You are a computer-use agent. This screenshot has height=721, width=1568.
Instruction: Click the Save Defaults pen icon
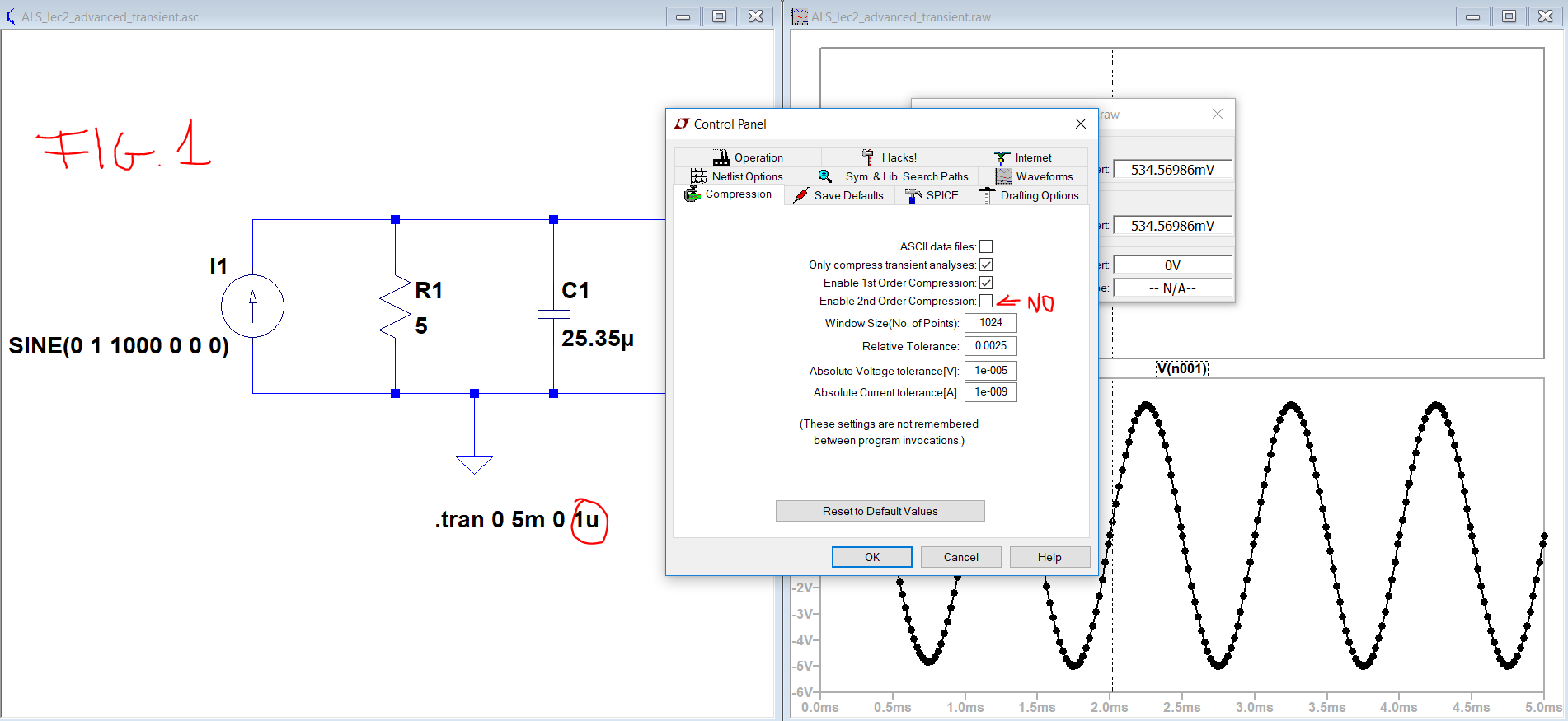[800, 195]
